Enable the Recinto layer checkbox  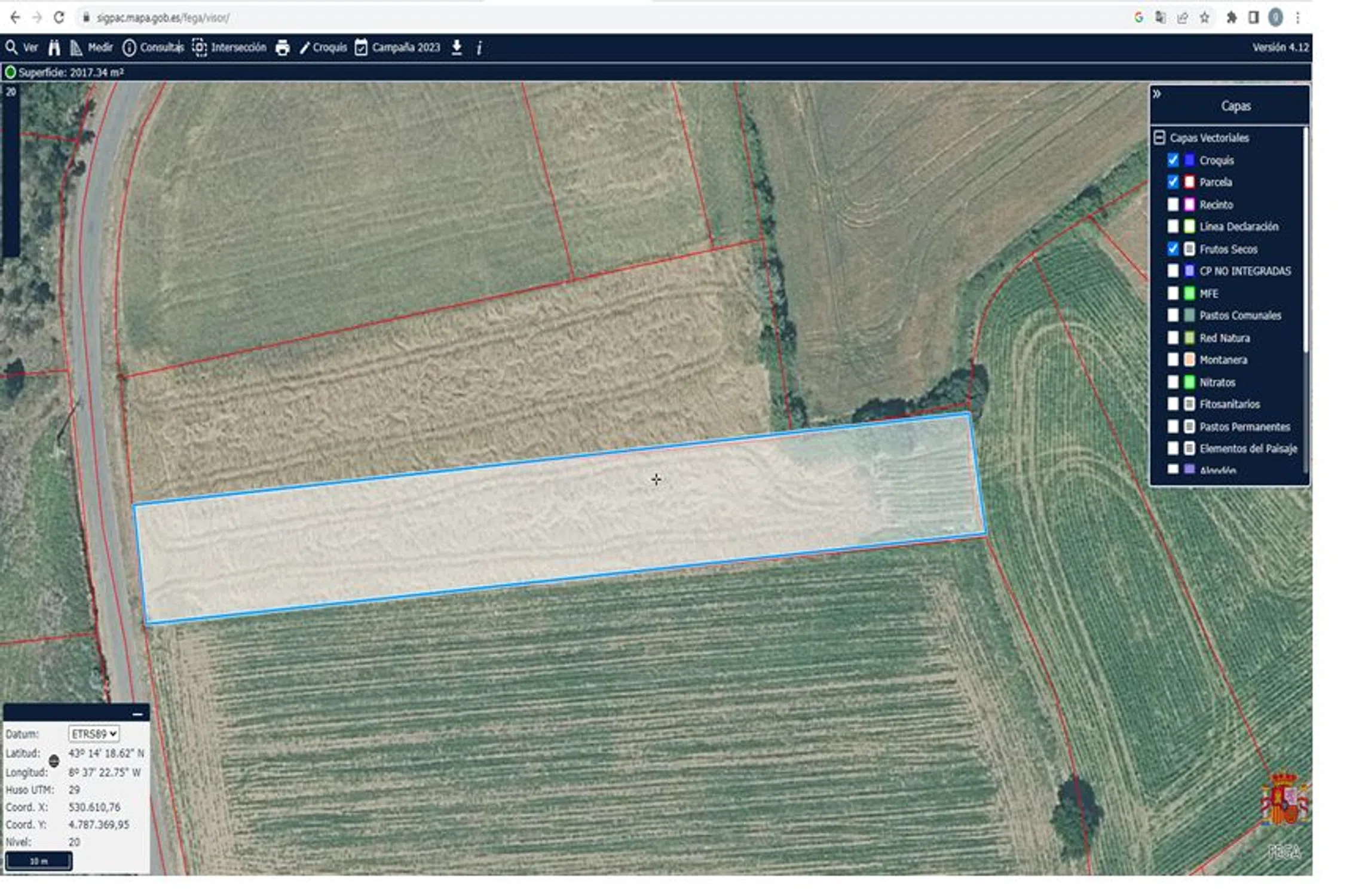click(1172, 205)
